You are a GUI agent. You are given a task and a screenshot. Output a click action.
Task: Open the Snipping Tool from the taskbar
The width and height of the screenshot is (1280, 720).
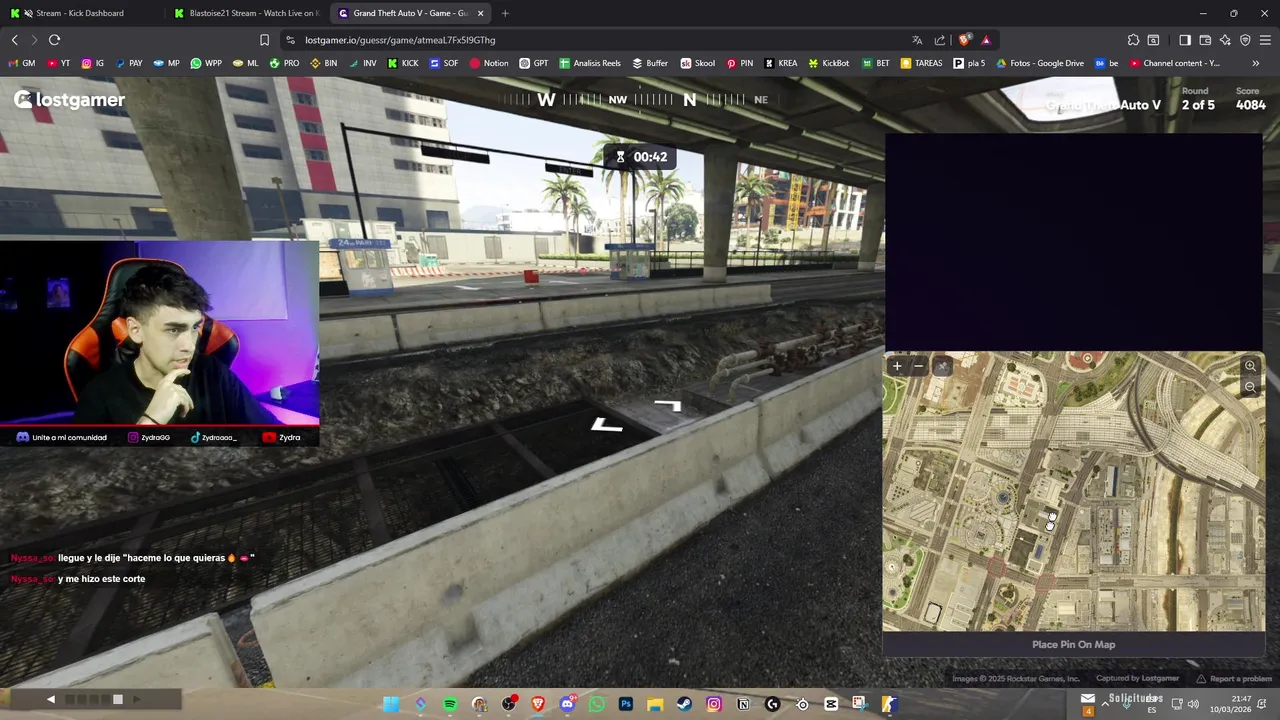(859, 704)
